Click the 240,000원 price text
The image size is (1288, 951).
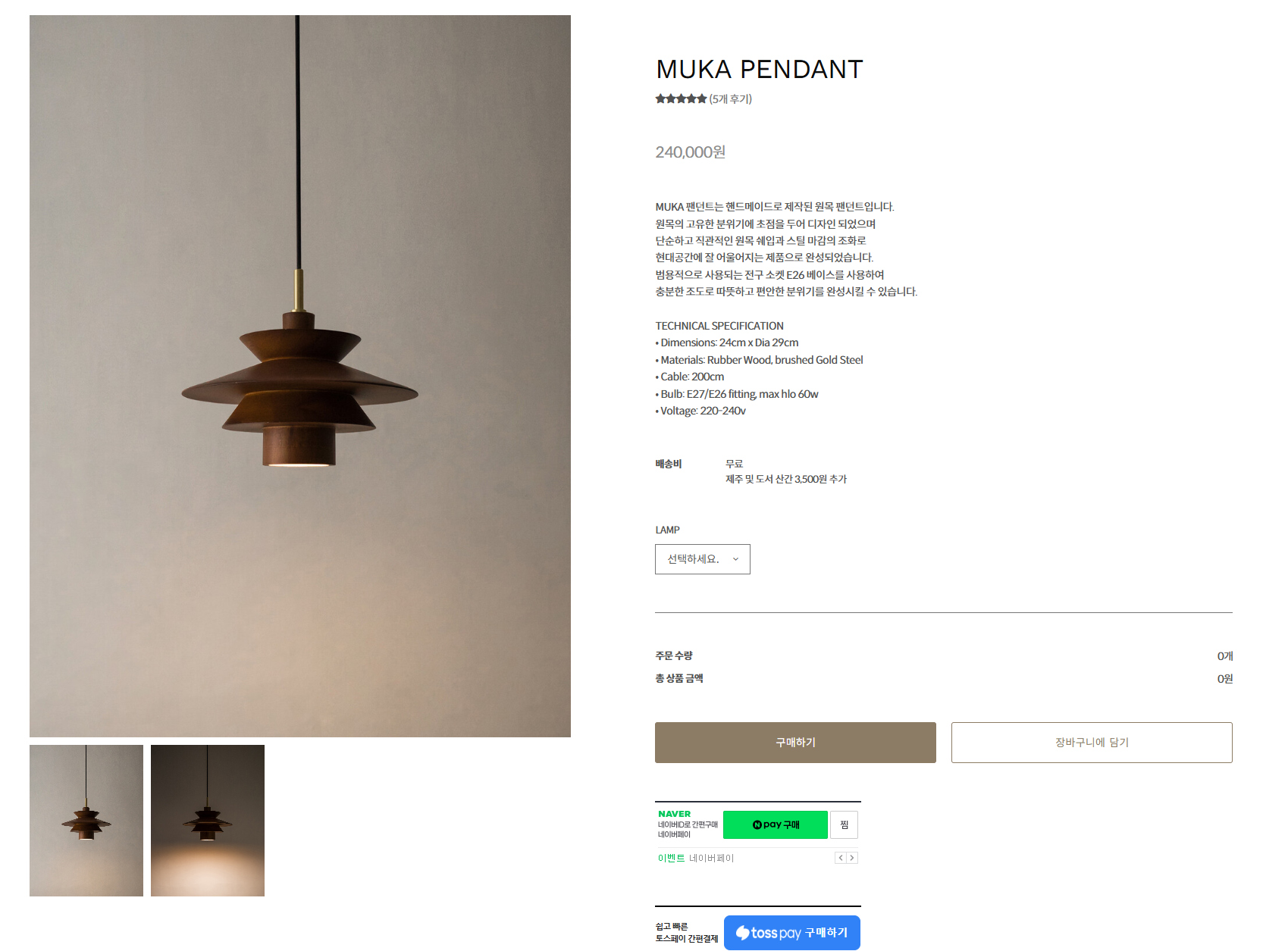[x=691, y=152]
